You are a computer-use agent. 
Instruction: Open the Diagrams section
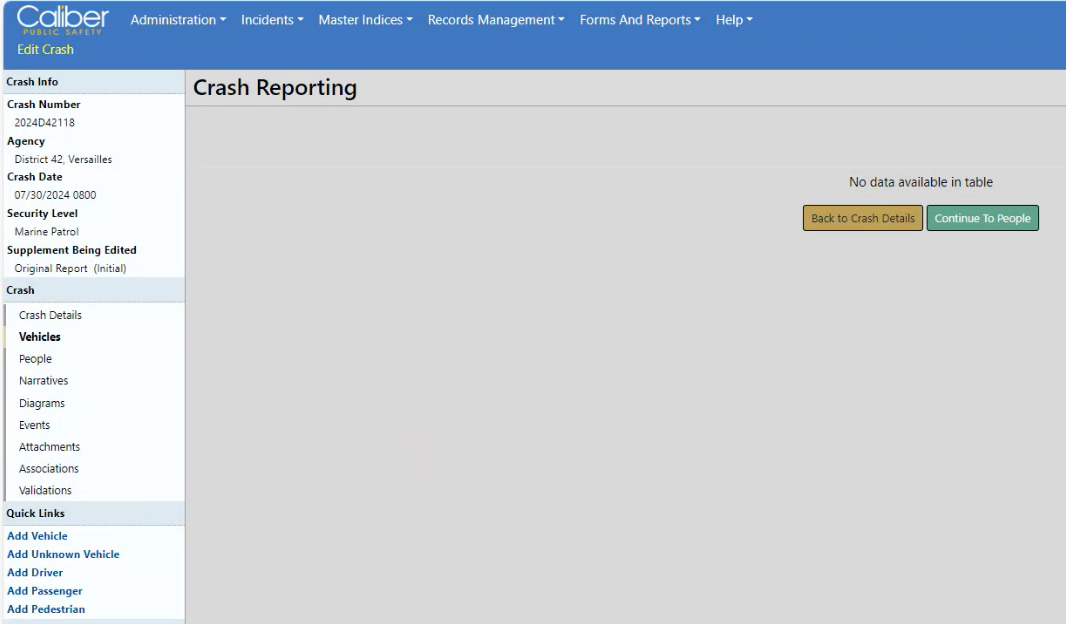coord(42,403)
